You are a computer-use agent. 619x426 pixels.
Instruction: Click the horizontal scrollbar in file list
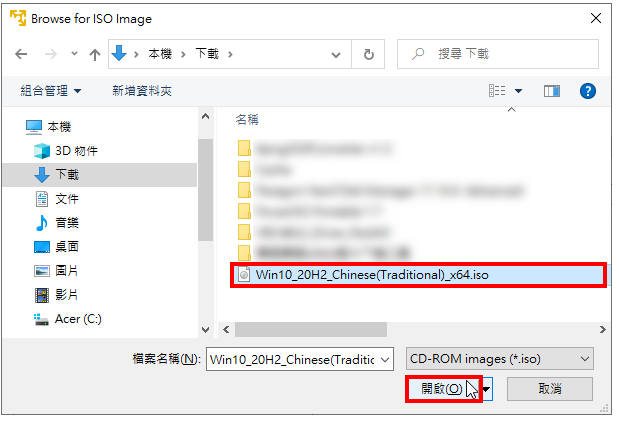[311, 329]
